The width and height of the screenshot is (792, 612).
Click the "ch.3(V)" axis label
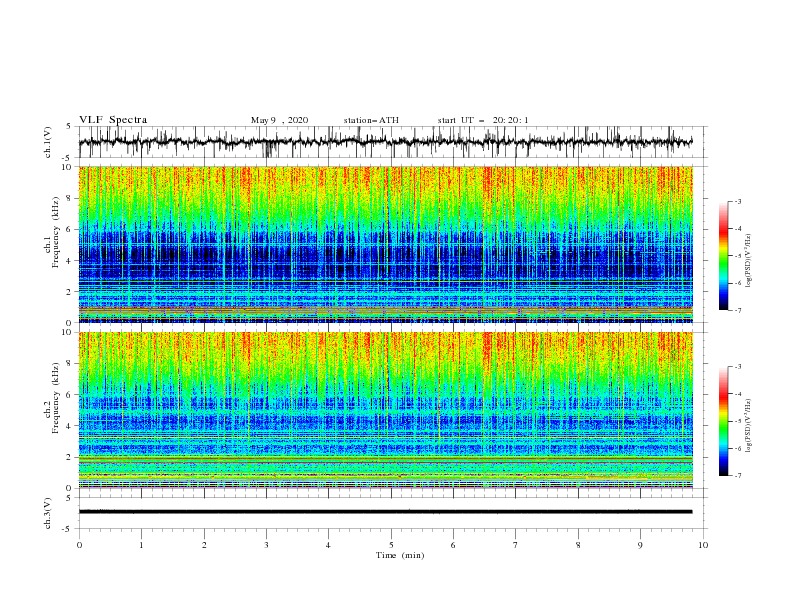[48, 513]
